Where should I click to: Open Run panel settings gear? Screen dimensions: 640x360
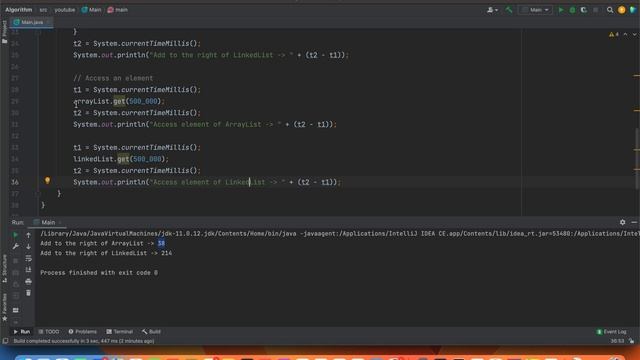[622, 222]
